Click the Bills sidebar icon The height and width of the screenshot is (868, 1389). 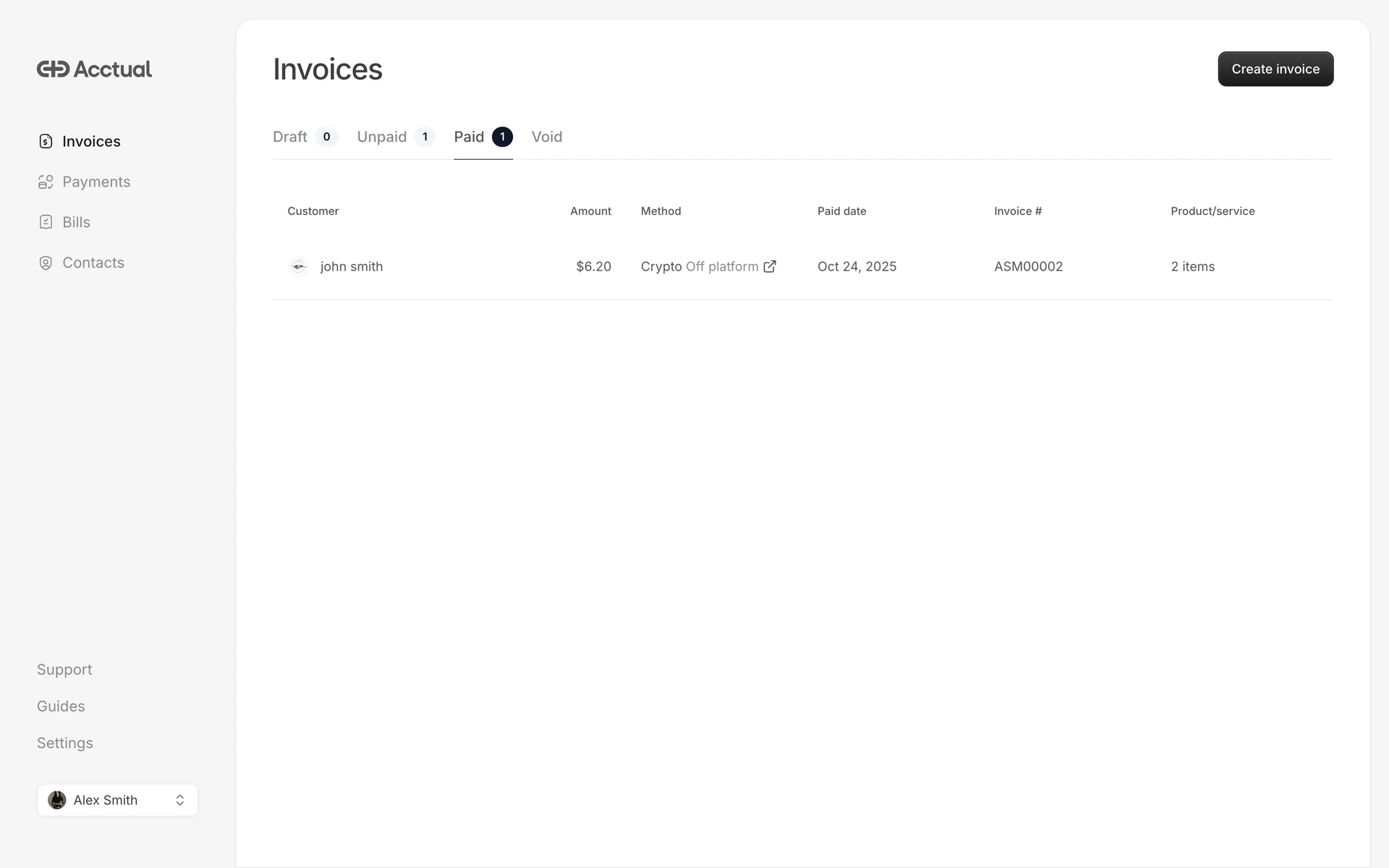pyautogui.click(x=46, y=222)
